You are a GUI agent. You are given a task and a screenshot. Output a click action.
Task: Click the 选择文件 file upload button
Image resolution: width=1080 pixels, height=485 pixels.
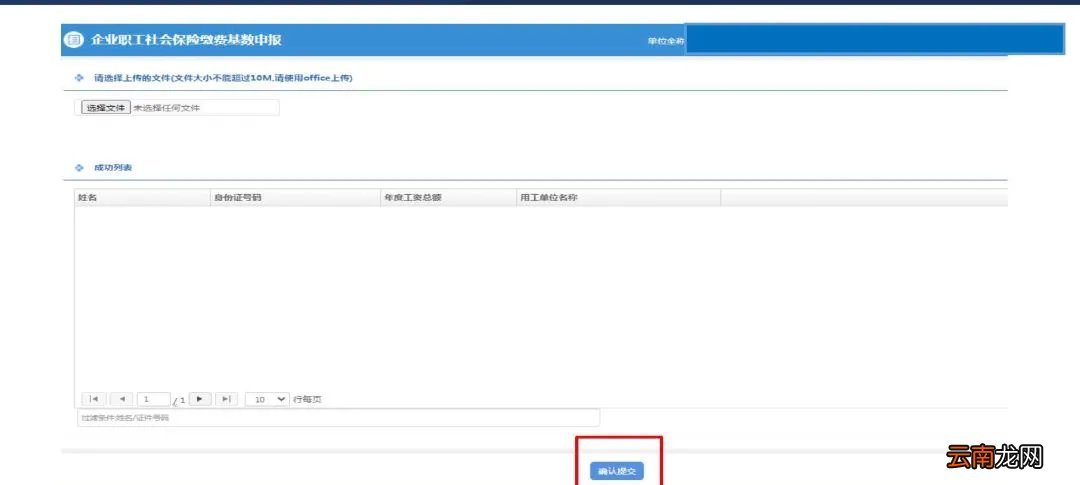click(105, 108)
